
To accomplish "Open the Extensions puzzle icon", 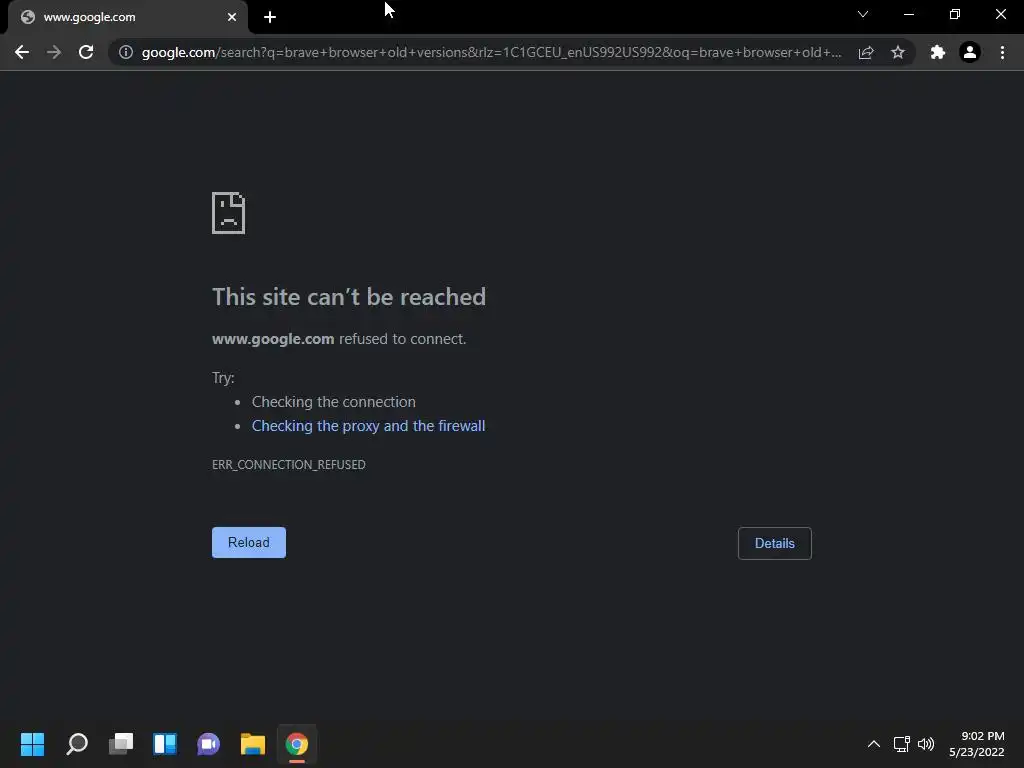I will 938,52.
